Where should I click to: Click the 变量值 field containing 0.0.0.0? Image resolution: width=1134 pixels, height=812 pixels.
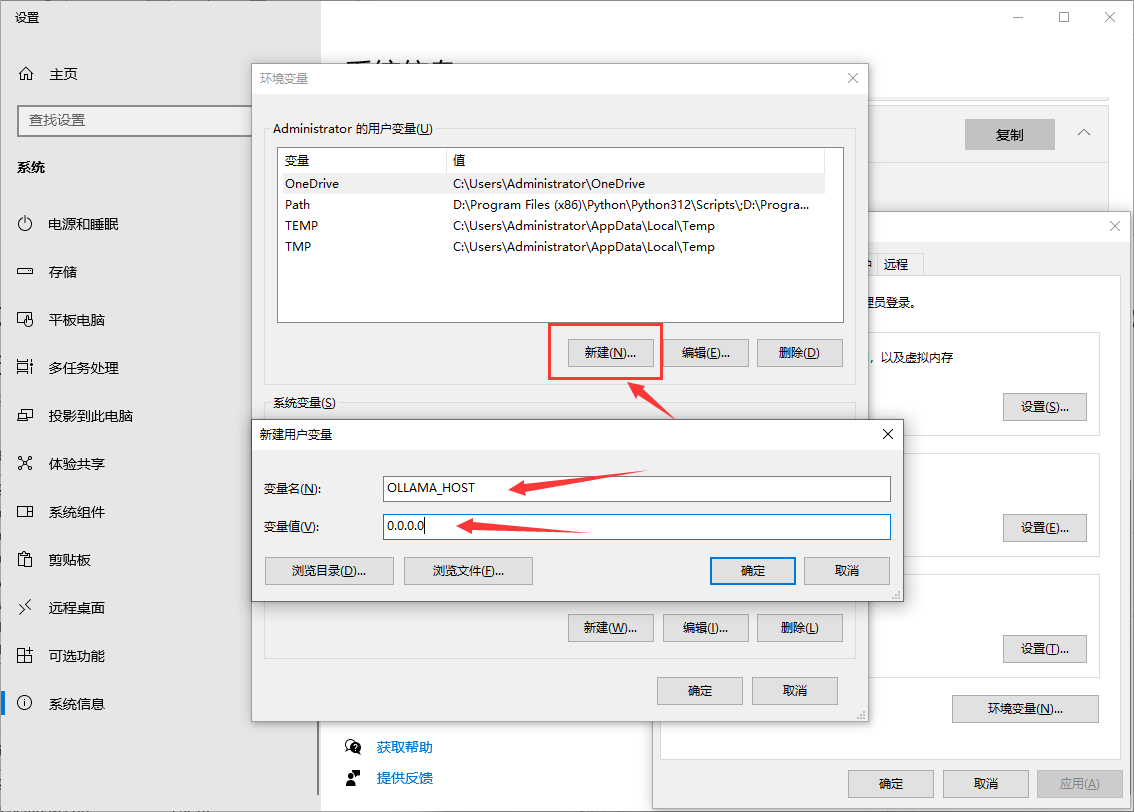(636, 527)
